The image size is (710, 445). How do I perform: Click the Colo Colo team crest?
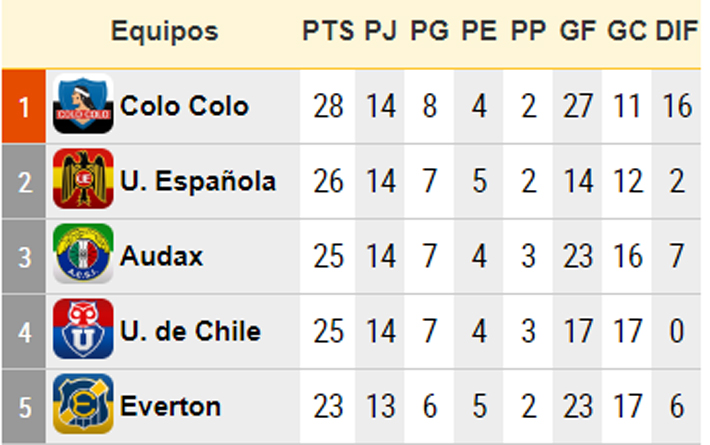(x=83, y=104)
